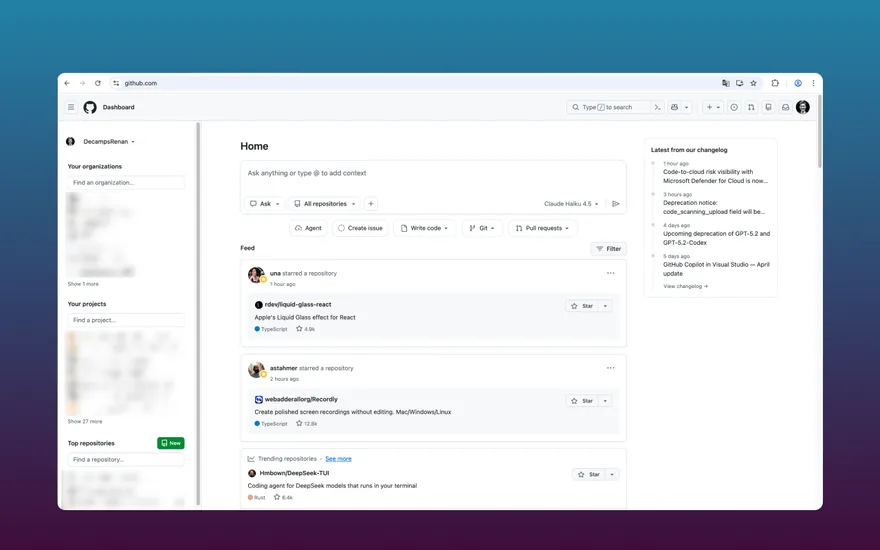The width and height of the screenshot is (880, 550).
Task: Open the Chrome three-dot menu
Action: 813,83
